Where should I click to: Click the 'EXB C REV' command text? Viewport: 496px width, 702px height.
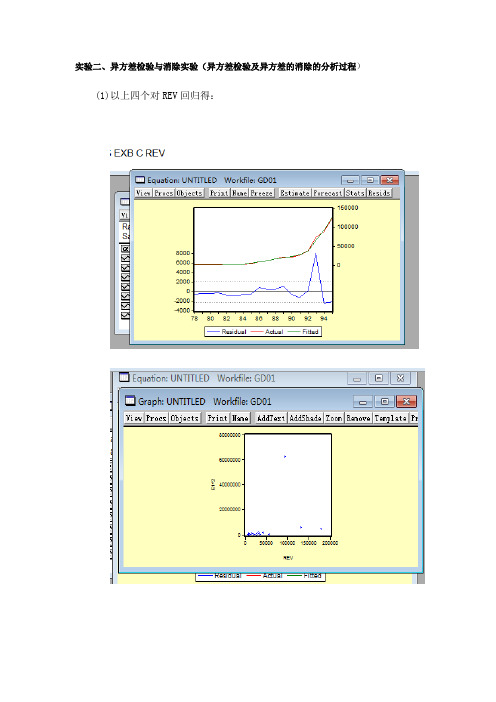139,153
